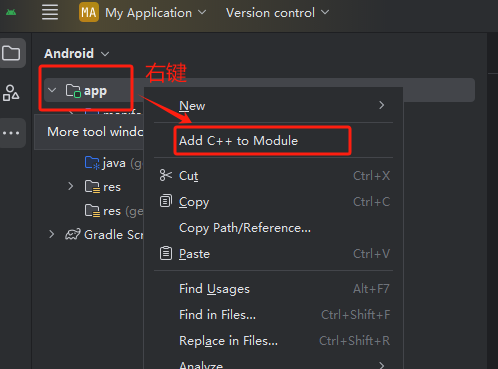Collapse the app module node
498x369 pixels.
coord(52,90)
